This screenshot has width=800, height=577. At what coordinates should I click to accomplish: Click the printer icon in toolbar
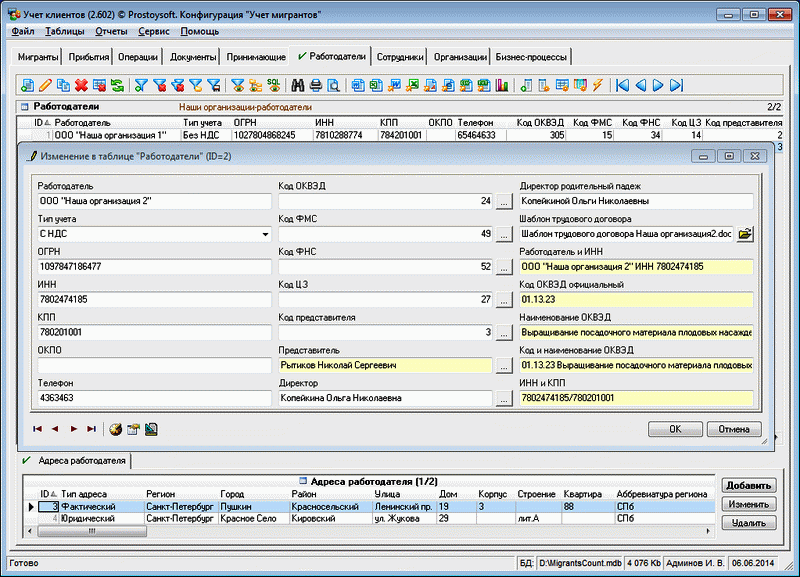point(315,86)
